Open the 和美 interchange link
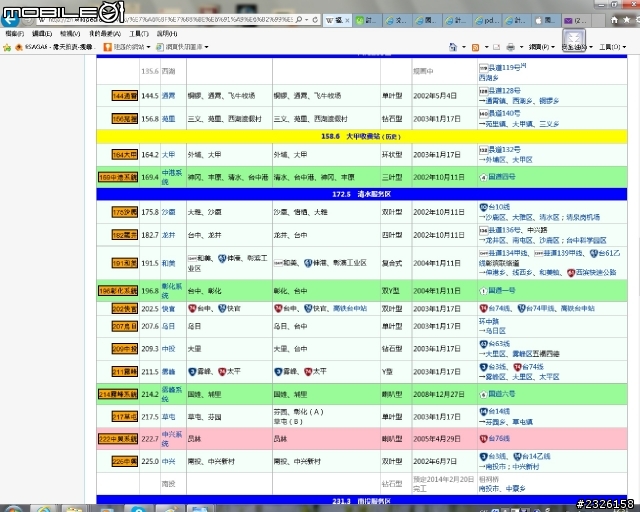Screen dimensions: 640x512 pos(168,263)
